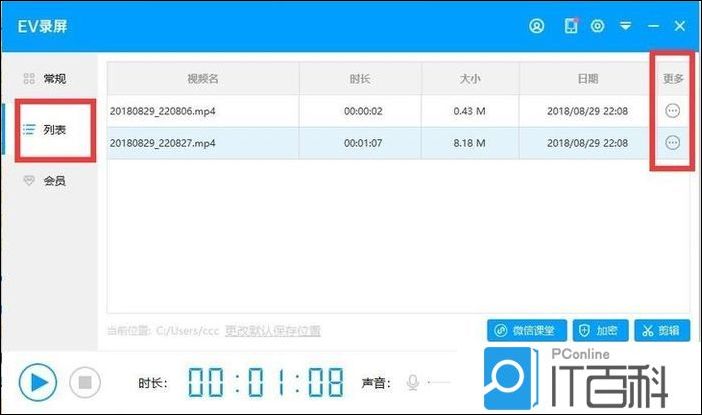Open the 微信课堂 button
This screenshot has height=415, width=702.
(527, 330)
